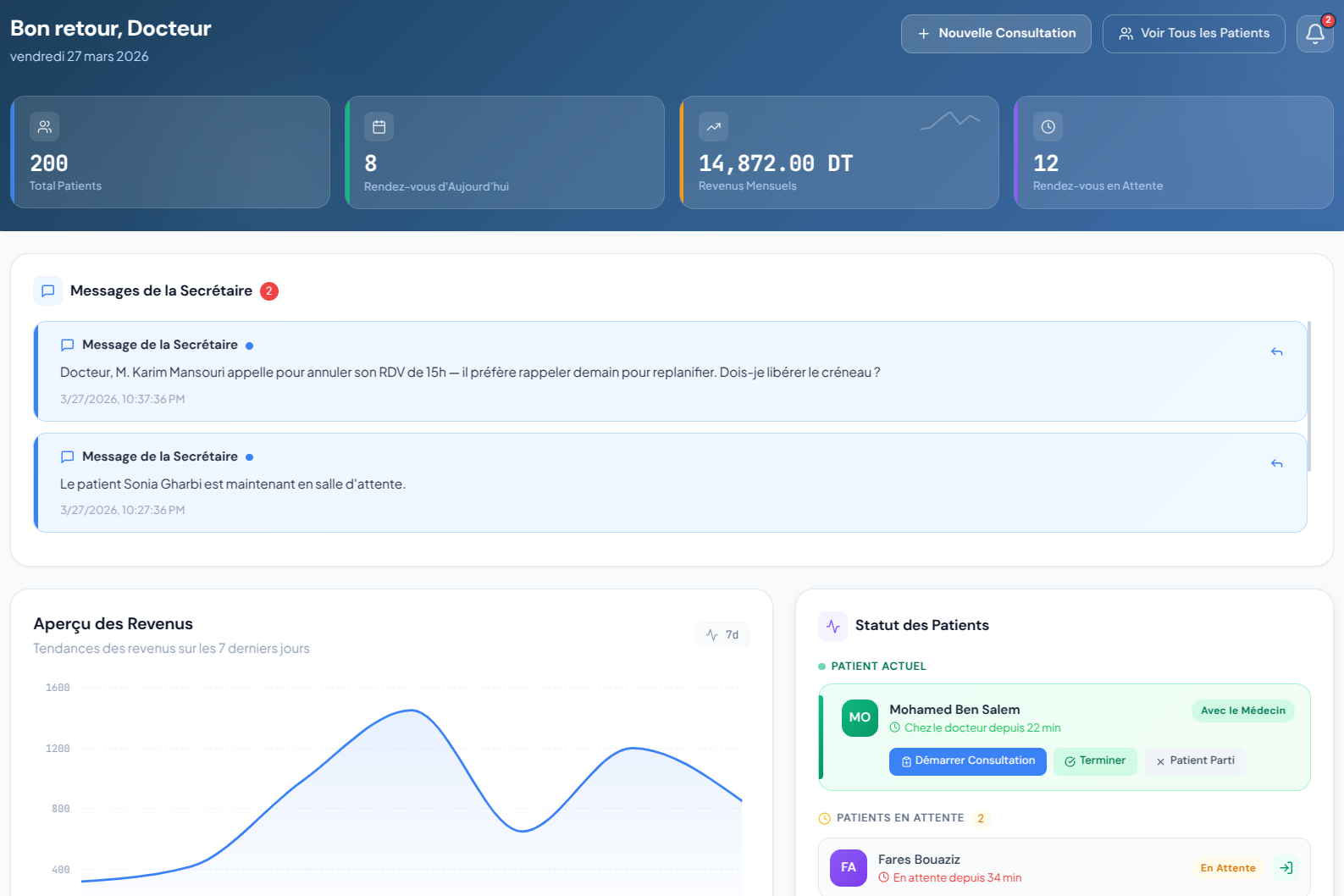This screenshot has height=896, width=1344.
Task: Click the 1600 axis label on revenue chart
Action: tap(58, 688)
